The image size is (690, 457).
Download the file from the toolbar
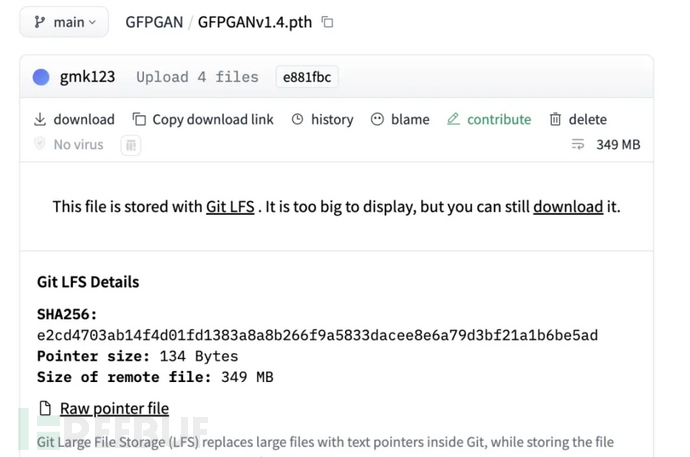[x=74, y=119]
